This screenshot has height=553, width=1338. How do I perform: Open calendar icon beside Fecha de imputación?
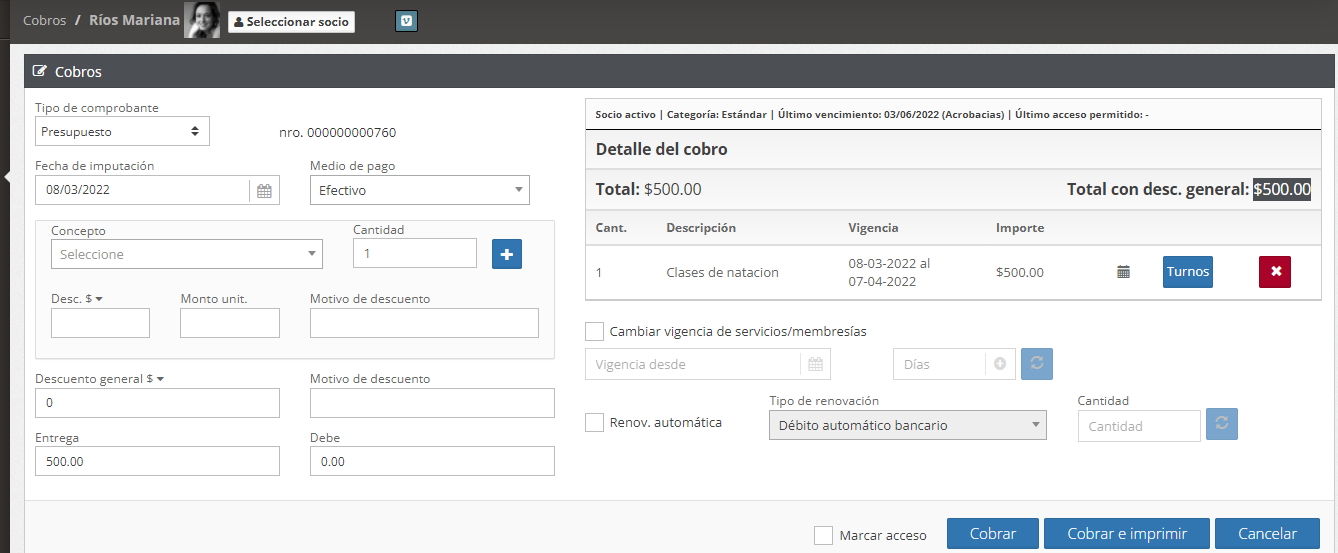click(x=264, y=190)
